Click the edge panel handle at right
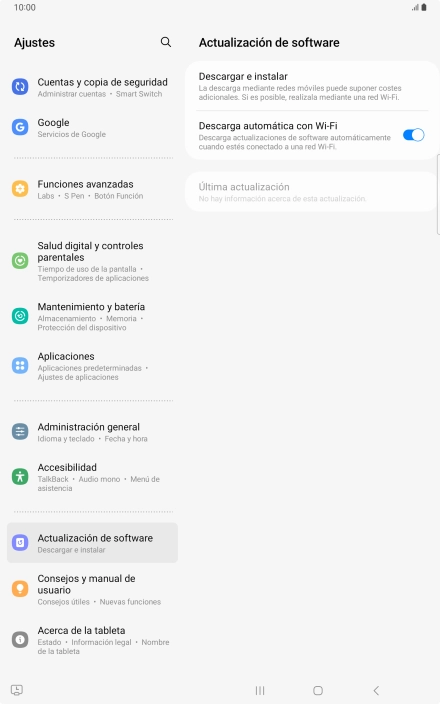Viewport: 440px width, 704px height. click(438, 194)
